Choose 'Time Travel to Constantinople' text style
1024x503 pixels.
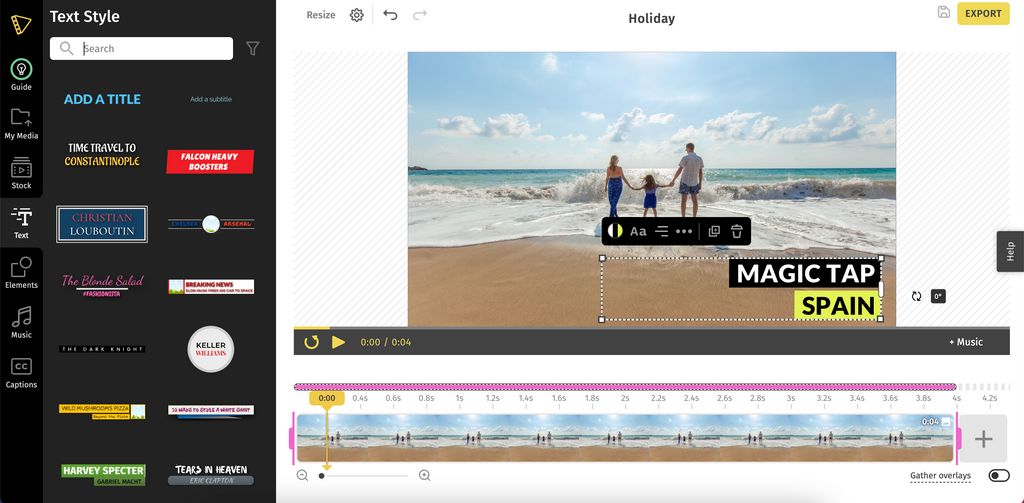(x=102, y=155)
